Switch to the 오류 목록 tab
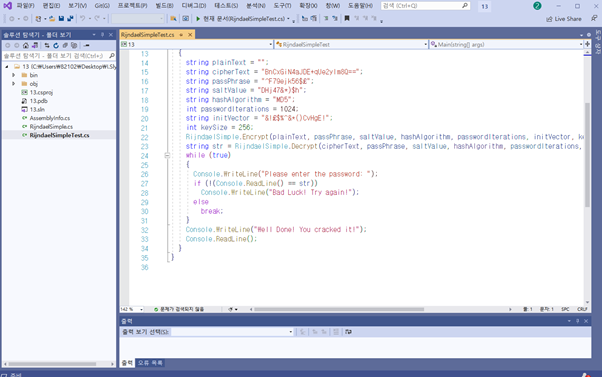Image resolution: width=602 pixels, height=377 pixels. coord(150,363)
